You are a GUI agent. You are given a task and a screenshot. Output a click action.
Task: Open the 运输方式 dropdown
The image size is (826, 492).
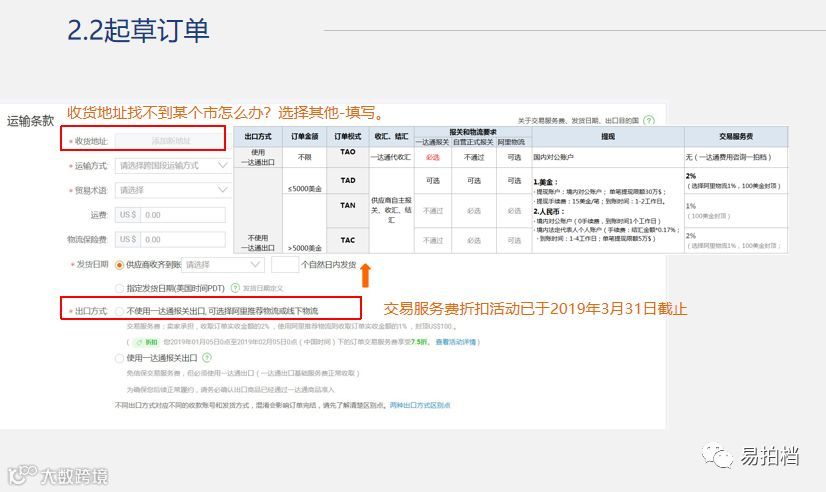(x=173, y=165)
